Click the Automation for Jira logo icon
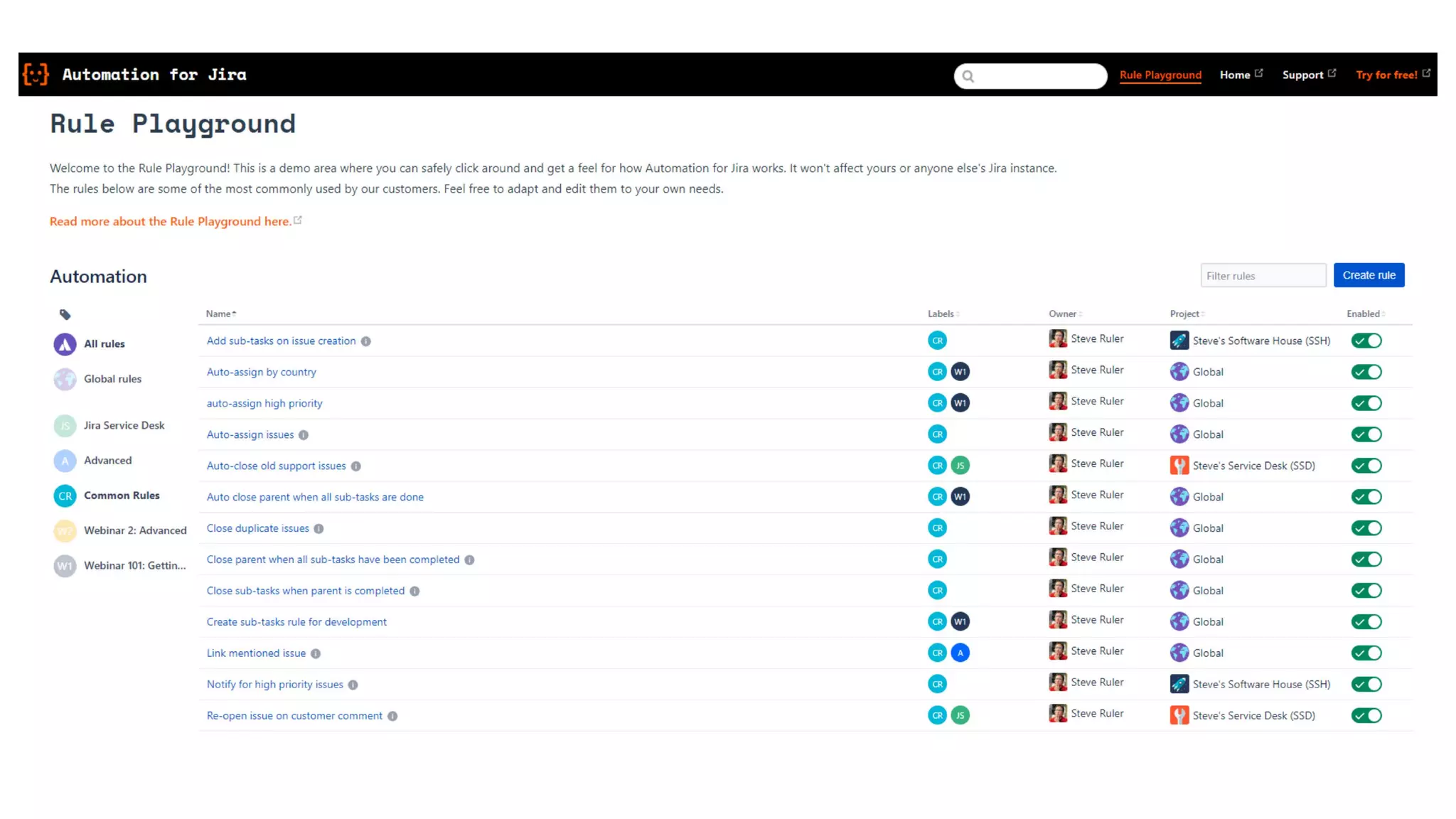 click(x=36, y=74)
